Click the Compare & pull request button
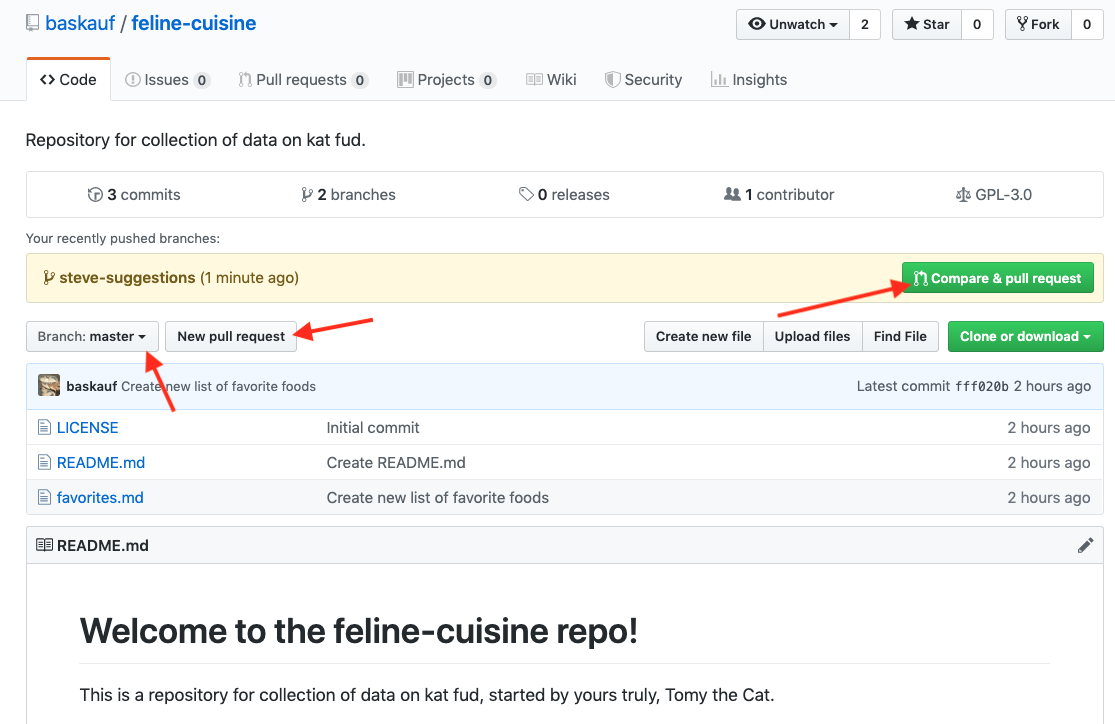1115x724 pixels. click(x=998, y=278)
